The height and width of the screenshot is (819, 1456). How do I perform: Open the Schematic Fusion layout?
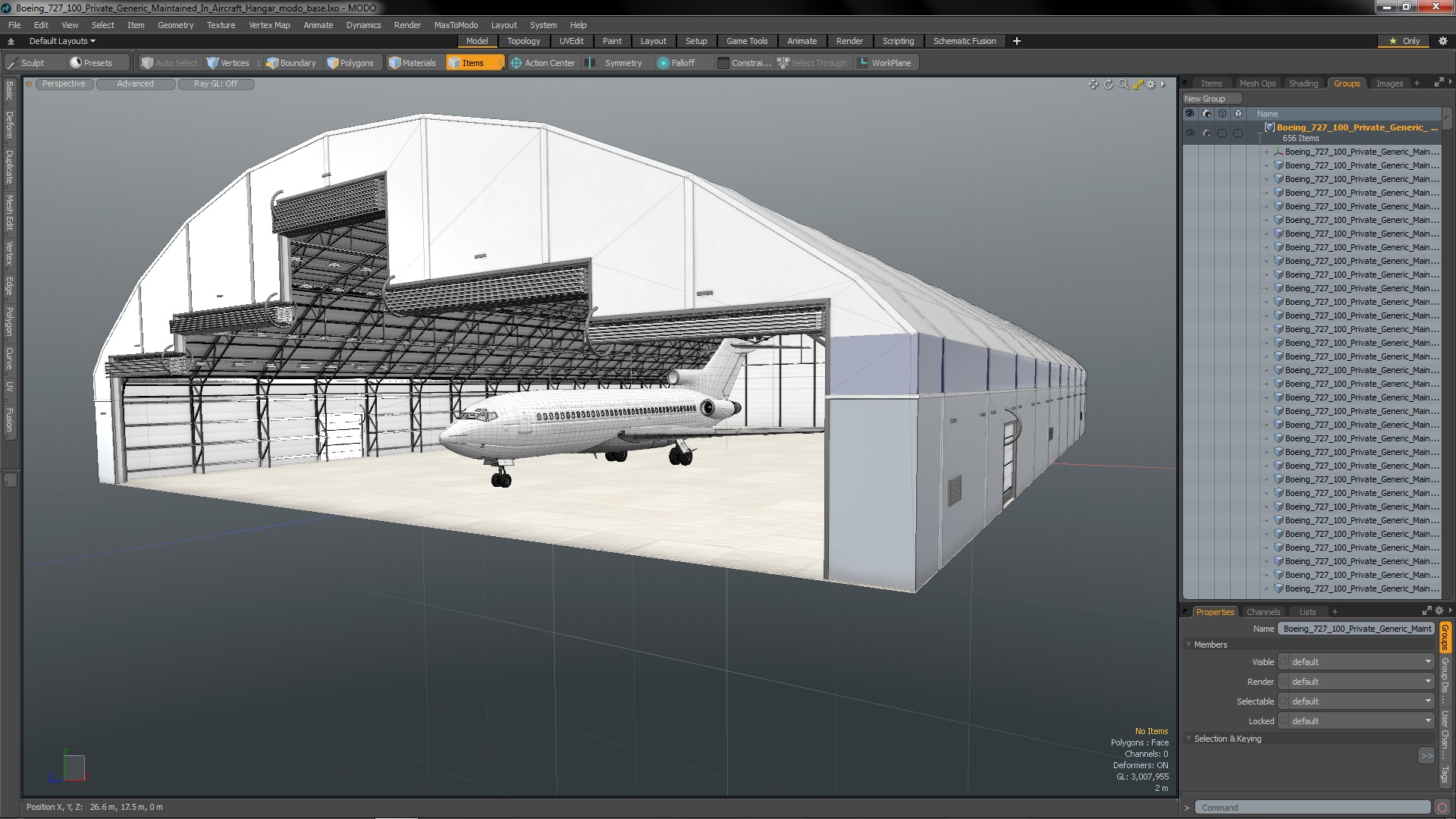click(x=964, y=41)
